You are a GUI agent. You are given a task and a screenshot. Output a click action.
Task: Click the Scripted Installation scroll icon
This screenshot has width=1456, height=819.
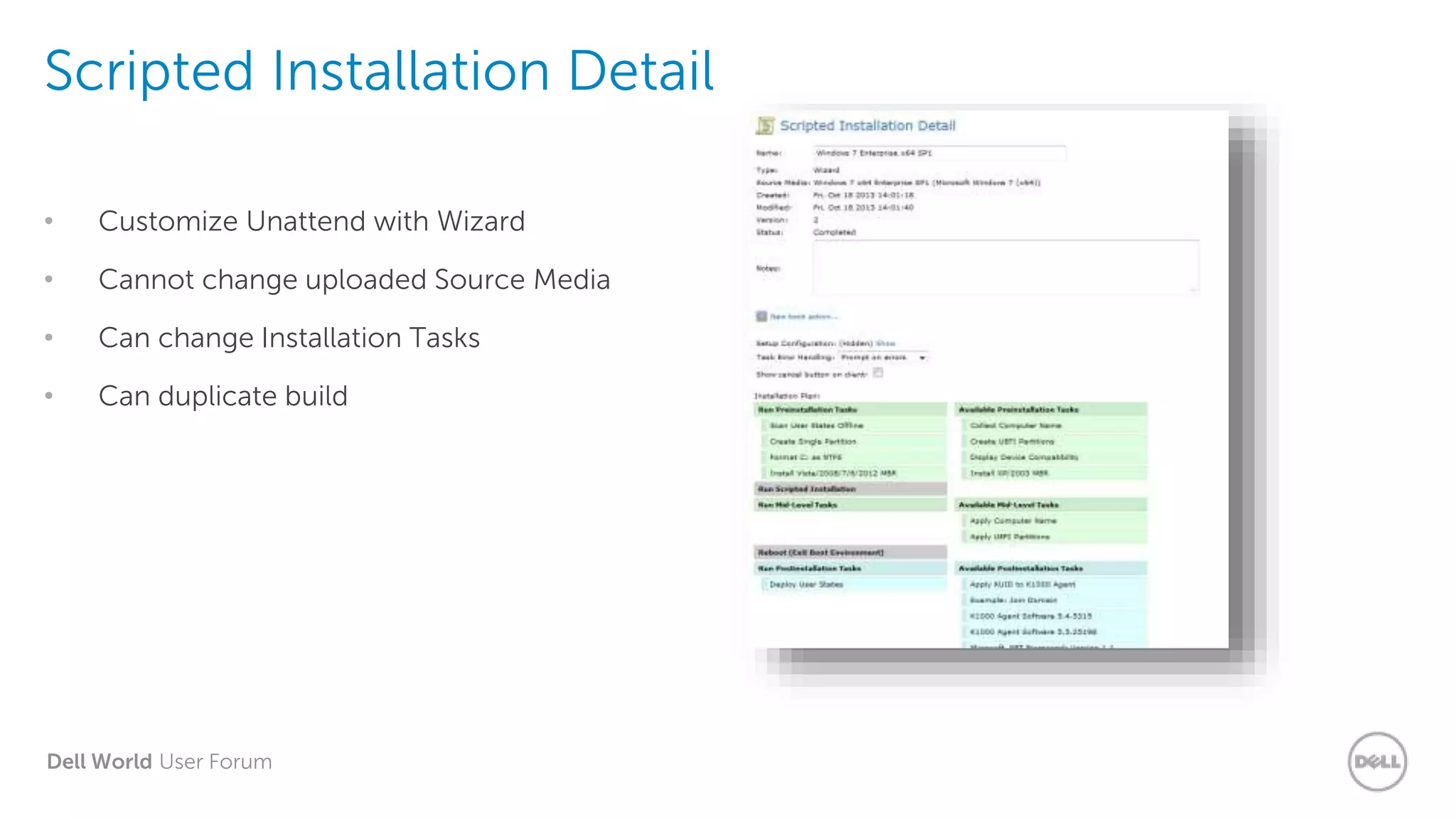point(765,126)
